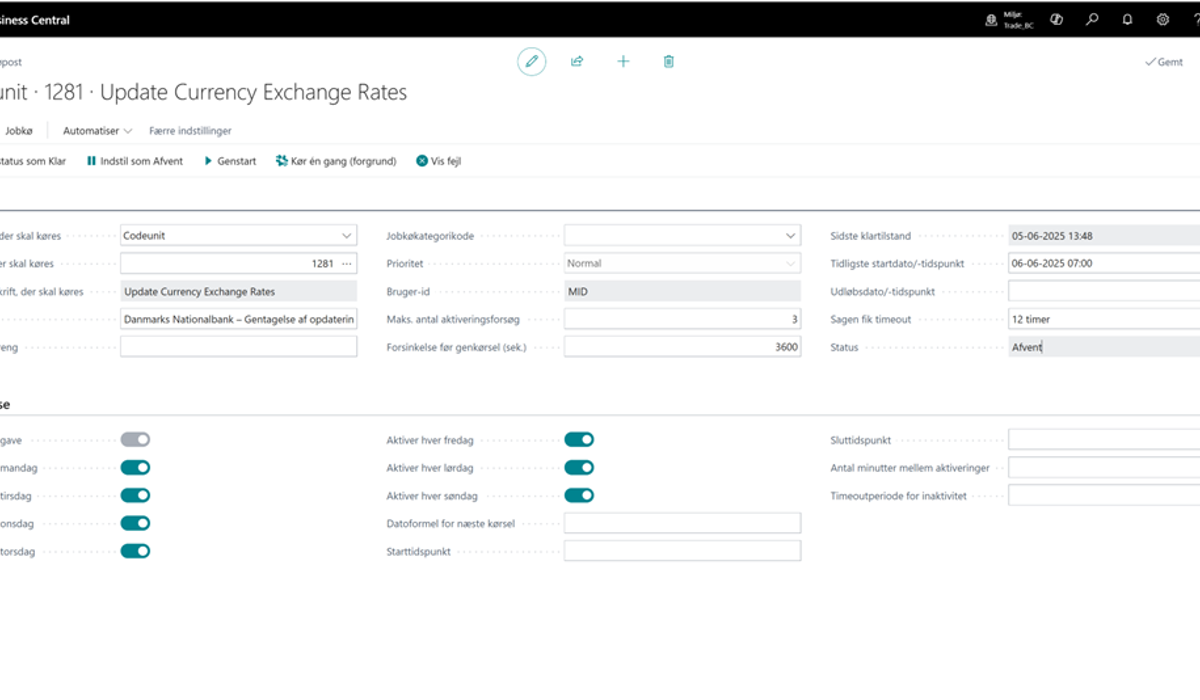Open the Jobkø menu
The image size is (1200, 700).
(x=19, y=131)
